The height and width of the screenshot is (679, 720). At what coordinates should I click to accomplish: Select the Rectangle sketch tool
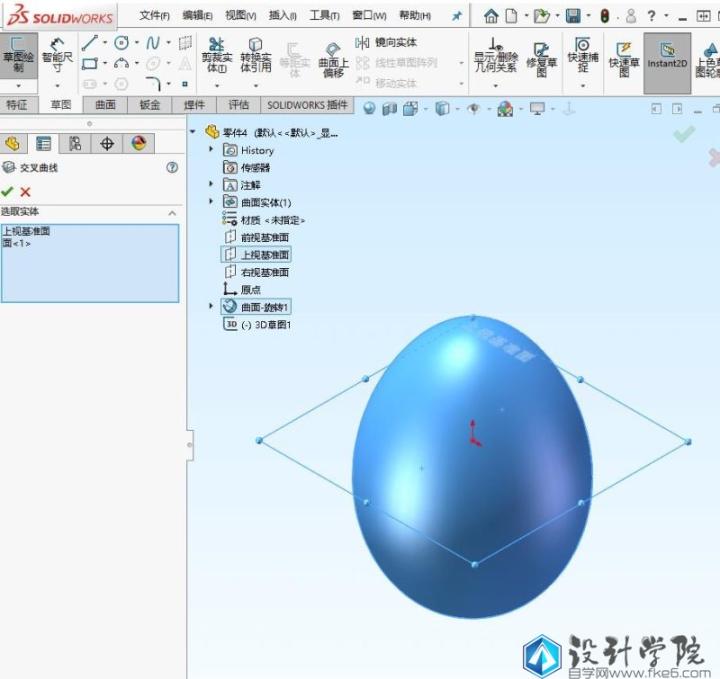pos(90,63)
